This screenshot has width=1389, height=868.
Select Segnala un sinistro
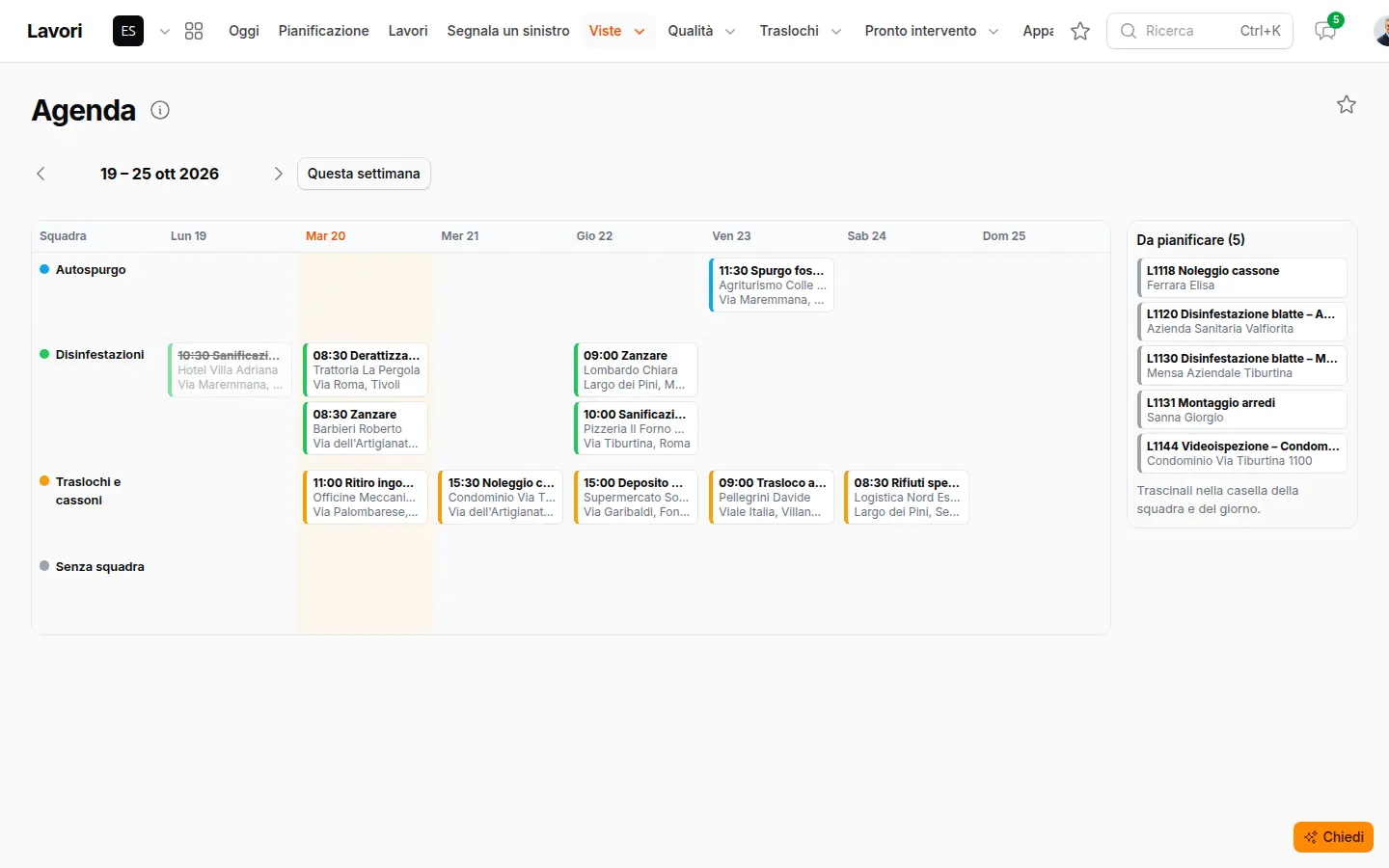point(508,31)
